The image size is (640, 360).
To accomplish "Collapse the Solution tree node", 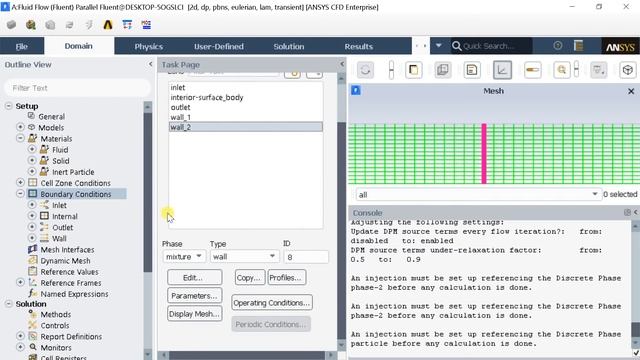I will (9, 304).
